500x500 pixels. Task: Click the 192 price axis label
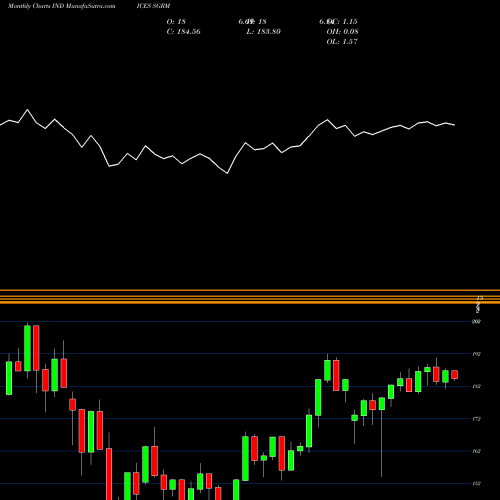pos(477,354)
